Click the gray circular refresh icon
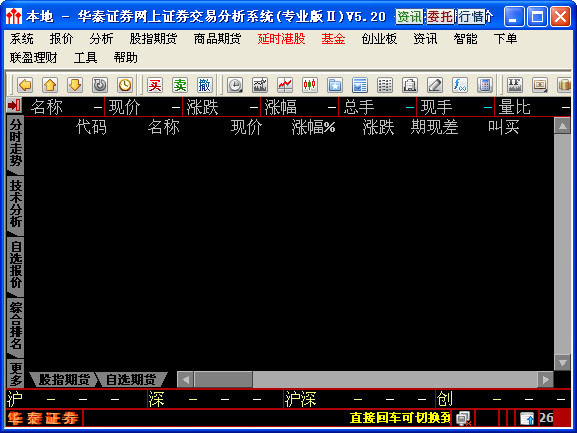This screenshot has width=577, height=433. point(100,85)
